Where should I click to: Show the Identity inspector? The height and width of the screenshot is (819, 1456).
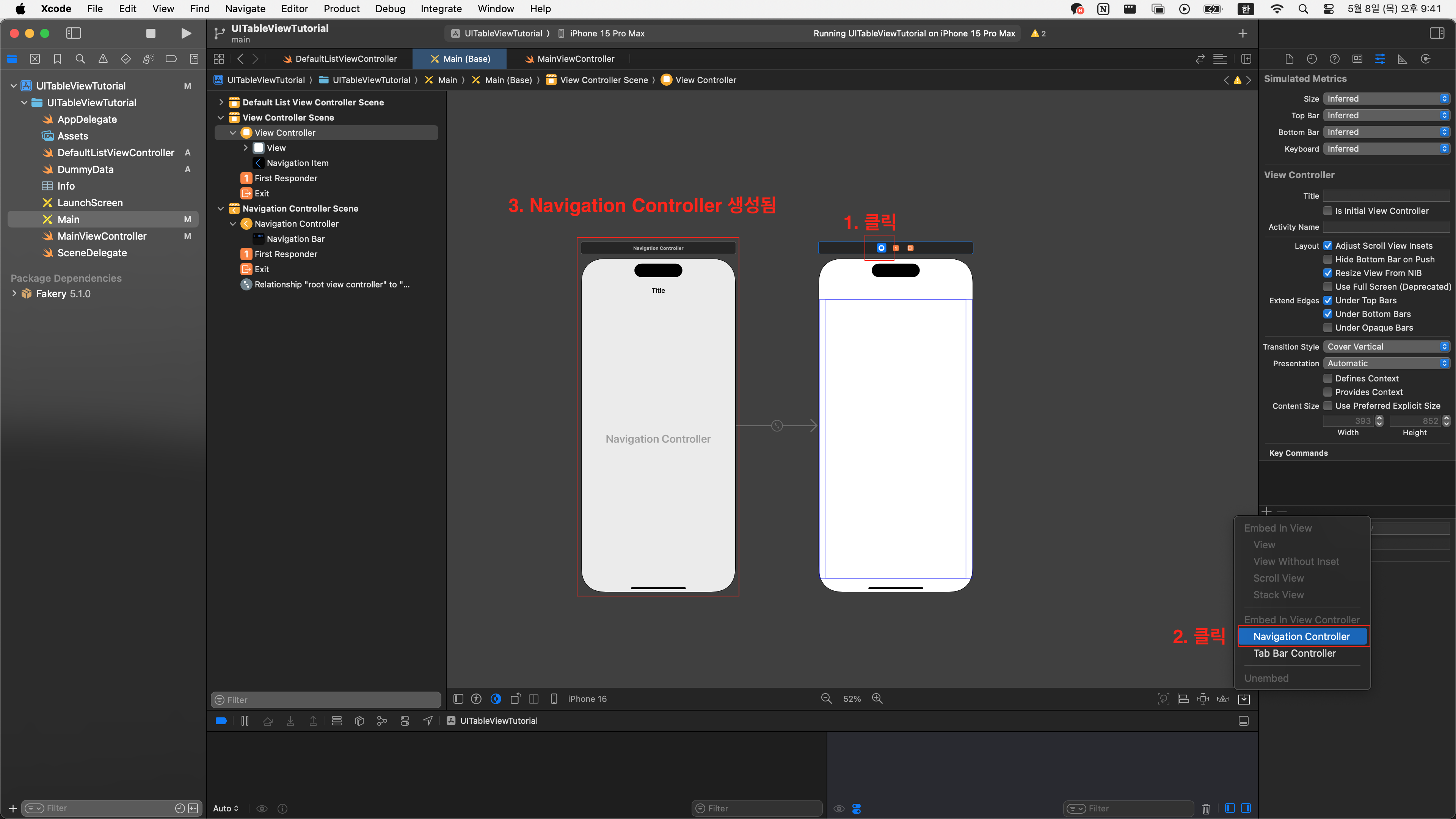tap(1357, 59)
